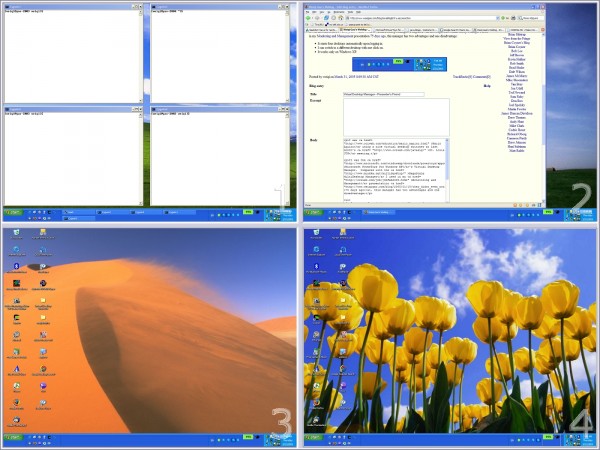Open the Help menu in Firefox
The image size is (600, 450).
[x=359, y=12]
